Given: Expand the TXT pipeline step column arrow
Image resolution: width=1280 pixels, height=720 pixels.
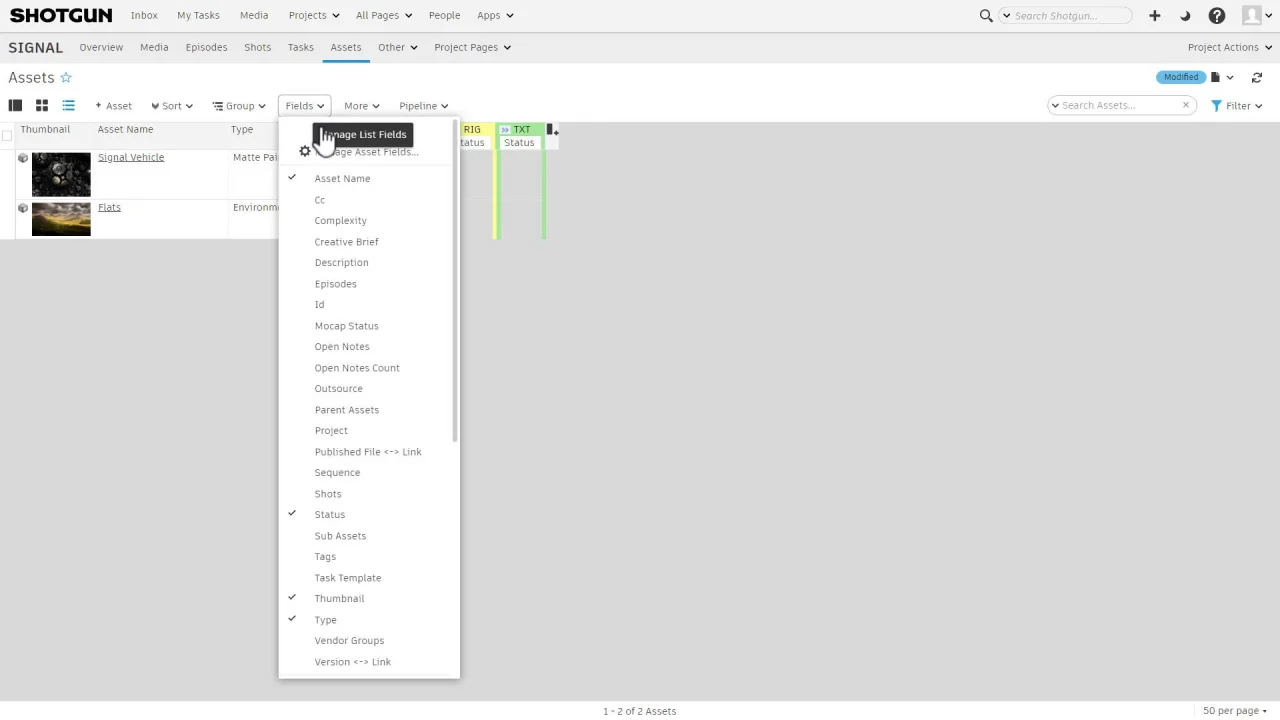Looking at the screenshot, I should point(505,130).
